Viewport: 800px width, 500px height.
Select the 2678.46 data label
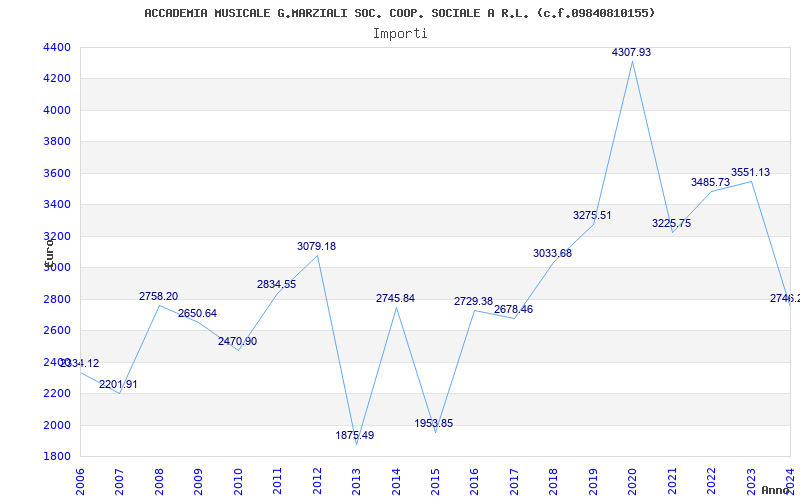point(513,309)
